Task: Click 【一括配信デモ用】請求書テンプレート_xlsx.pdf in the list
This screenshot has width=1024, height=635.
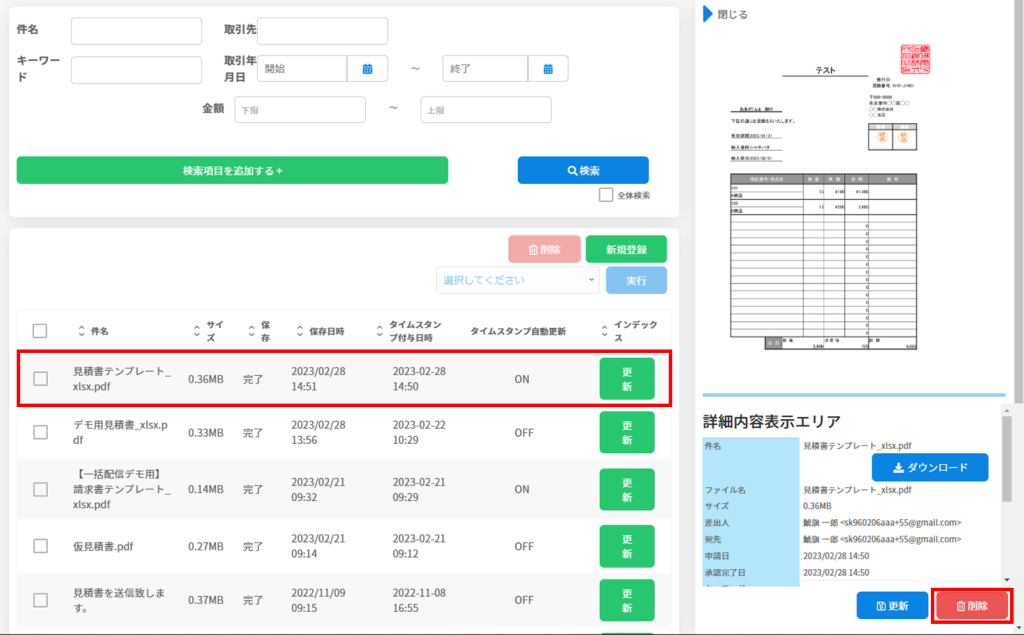Action: pos(121,489)
